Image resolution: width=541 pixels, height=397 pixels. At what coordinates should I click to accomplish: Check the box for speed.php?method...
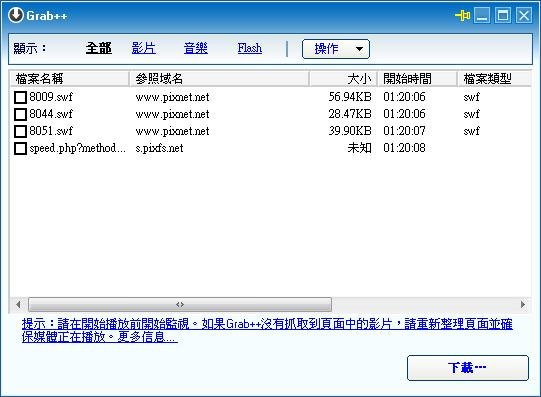(20, 148)
